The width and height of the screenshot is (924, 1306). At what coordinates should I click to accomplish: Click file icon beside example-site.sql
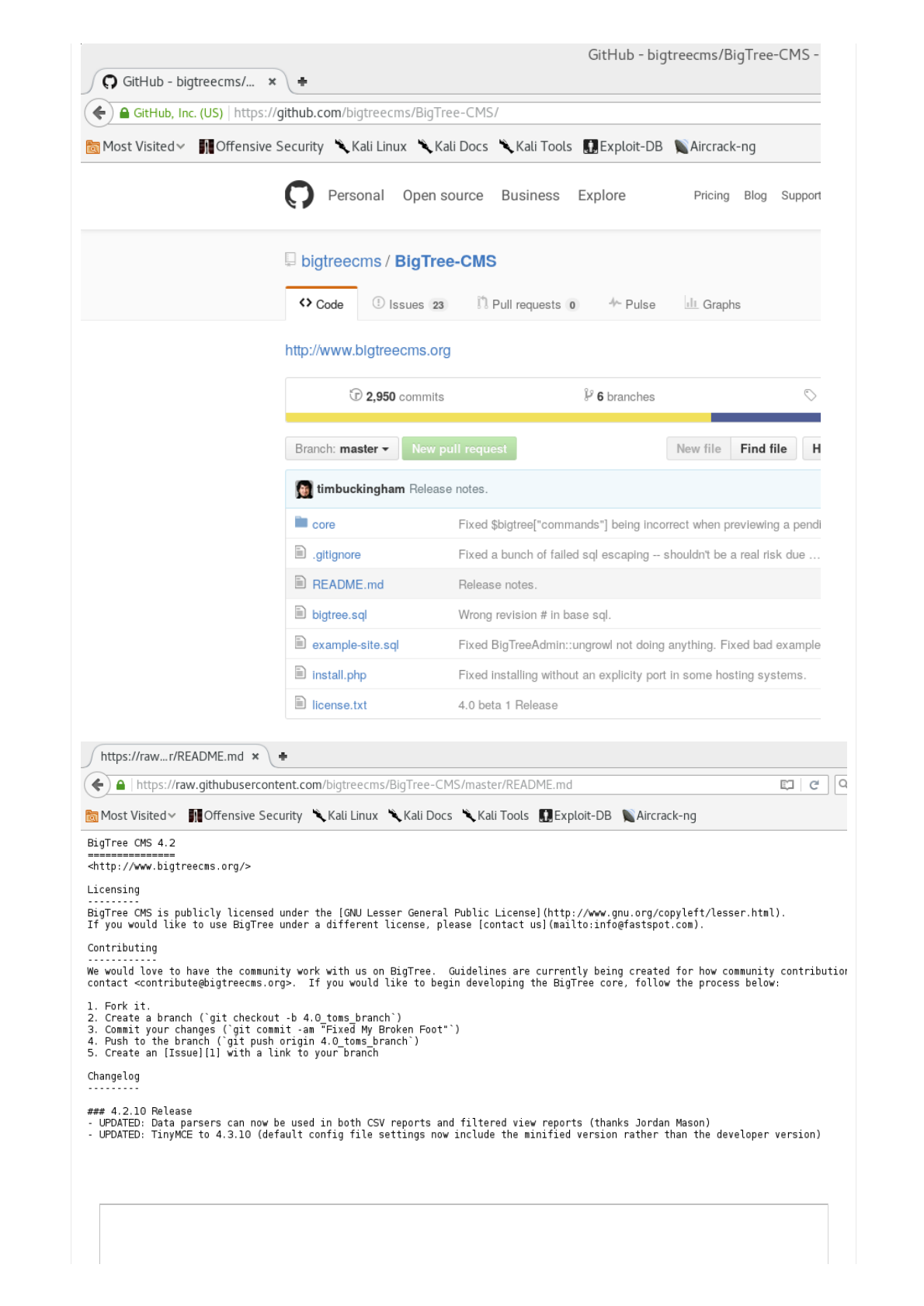point(300,642)
